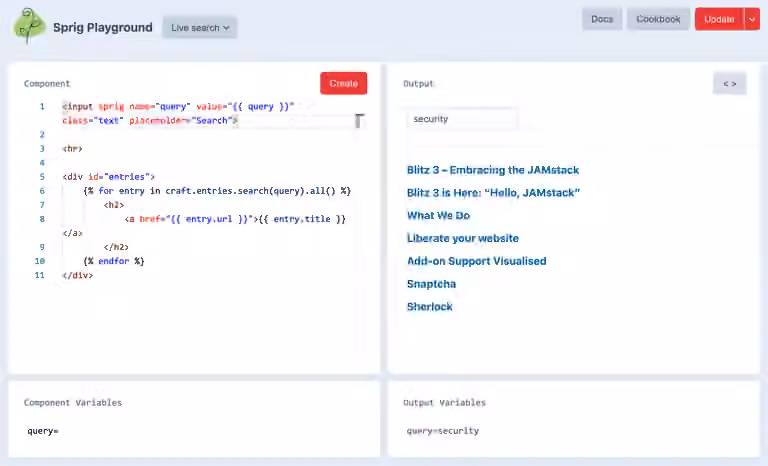Click the entry.url anchor code line
Viewport: 768px width, 466px height.
coord(235,219)
